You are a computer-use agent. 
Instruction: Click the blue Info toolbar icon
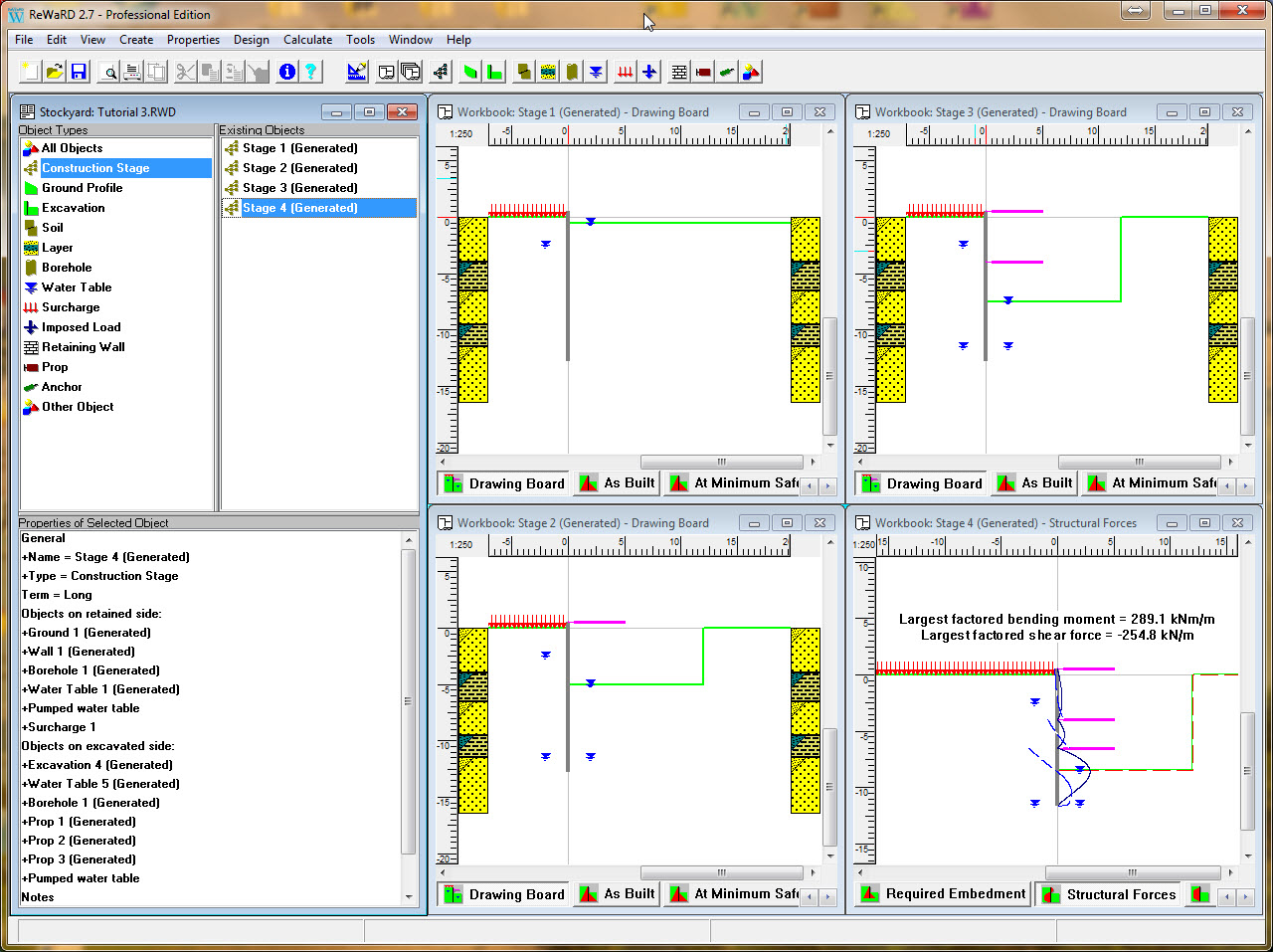(287, 72)
